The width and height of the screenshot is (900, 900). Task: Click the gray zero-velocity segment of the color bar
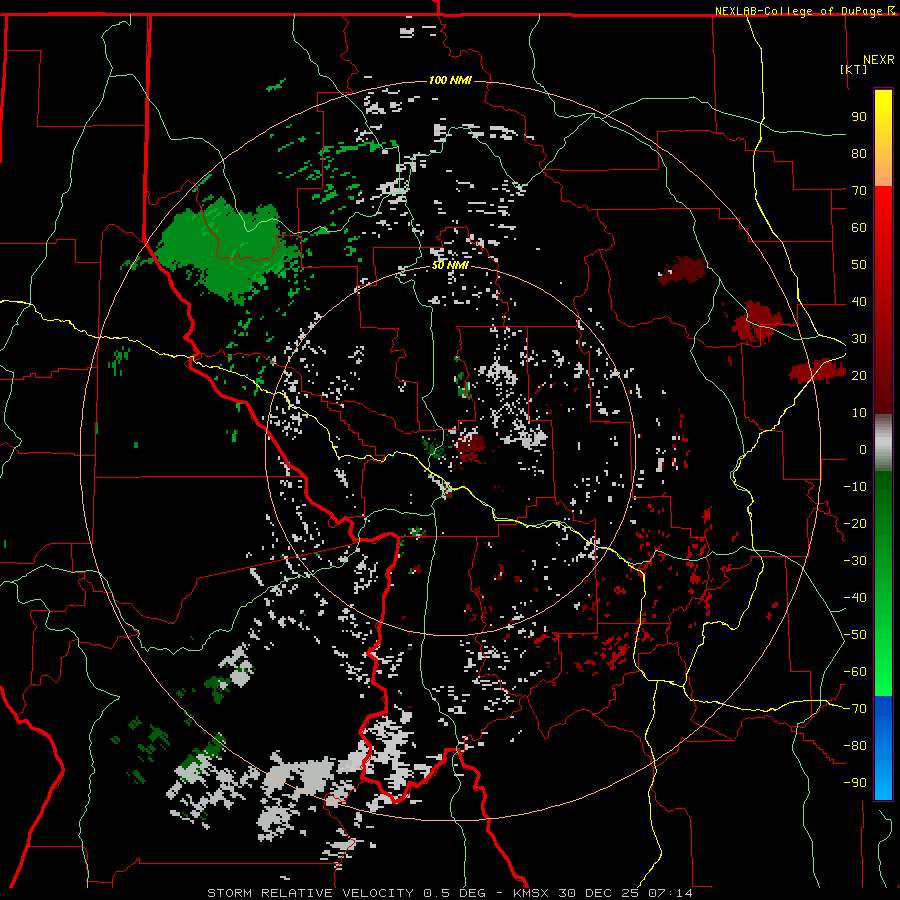tap(883, 442)
